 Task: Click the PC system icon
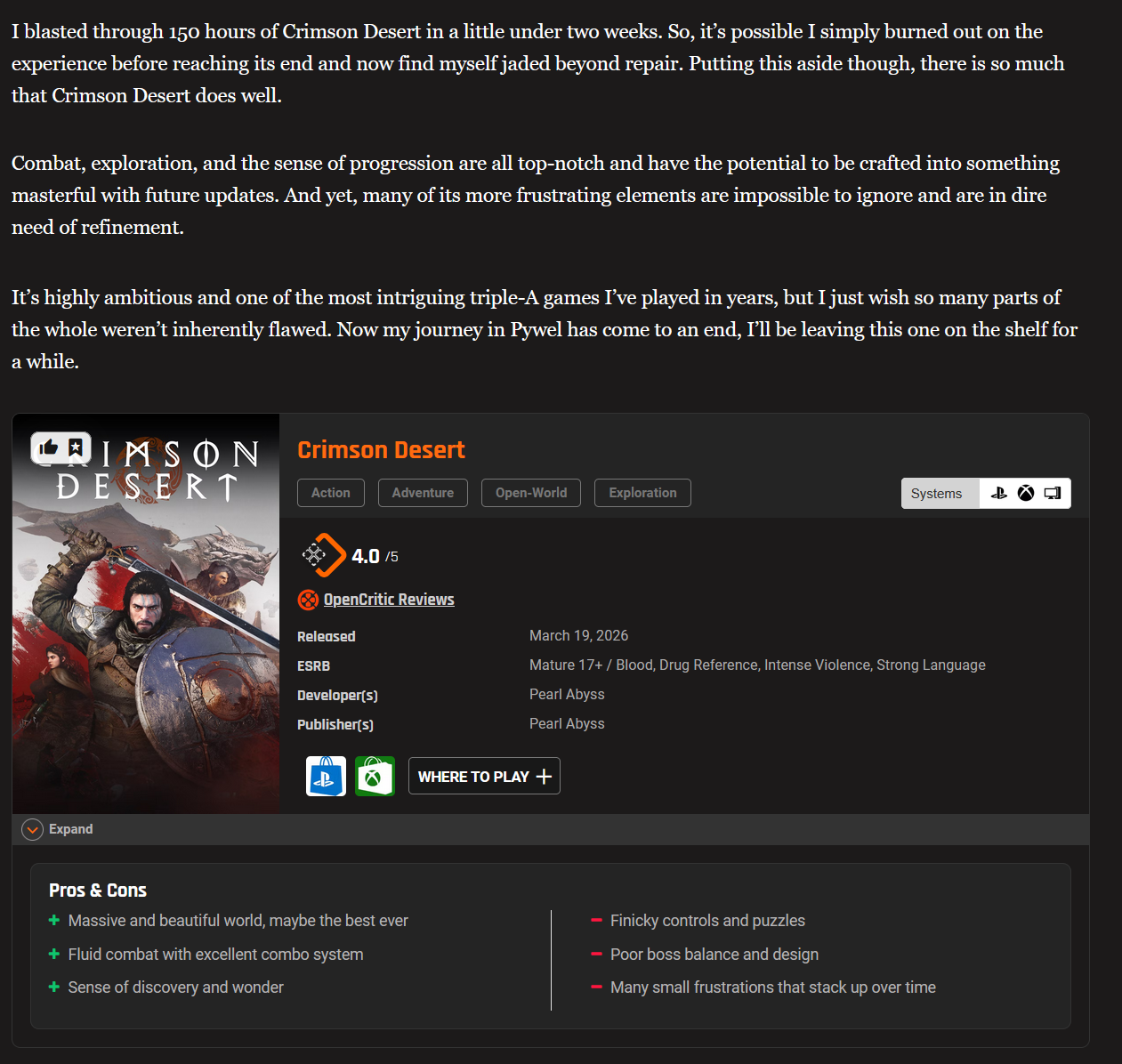point(1053,493)
